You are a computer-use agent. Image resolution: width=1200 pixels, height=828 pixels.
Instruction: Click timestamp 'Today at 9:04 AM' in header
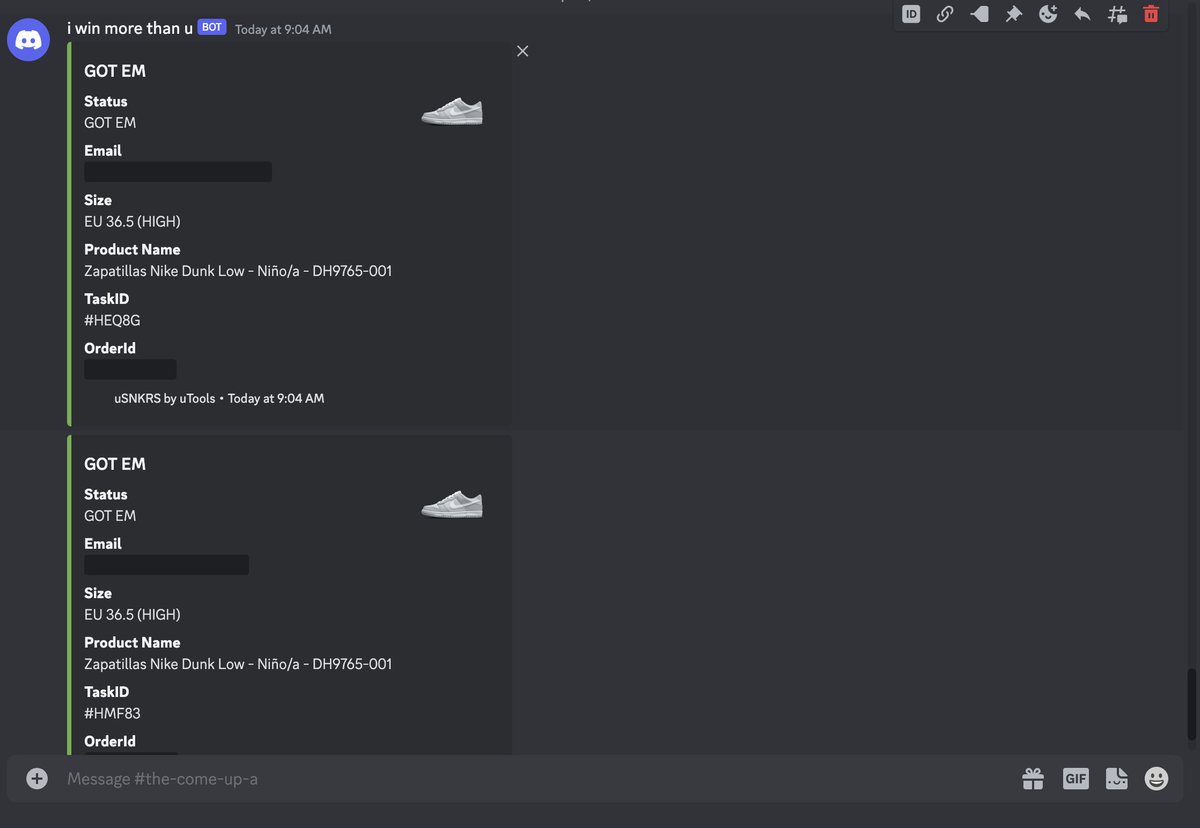[283, 29]
